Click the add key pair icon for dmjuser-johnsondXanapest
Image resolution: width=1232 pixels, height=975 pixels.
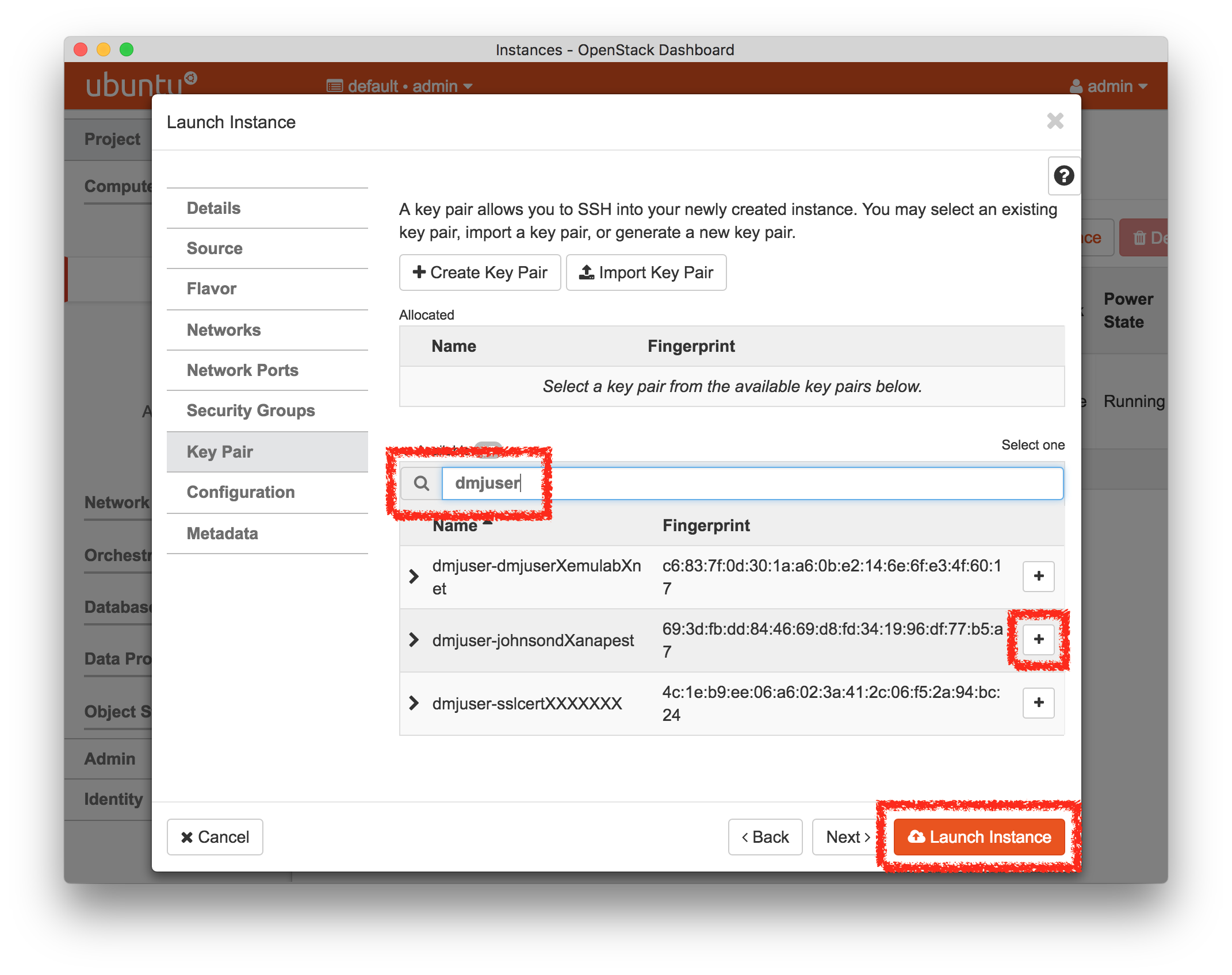[x=1040, y=640]
